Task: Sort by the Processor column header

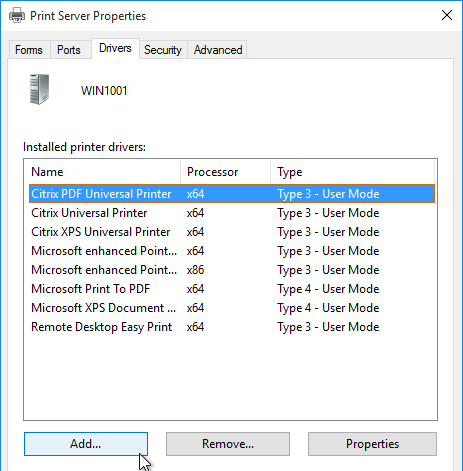Action: [x=225, y=172]
